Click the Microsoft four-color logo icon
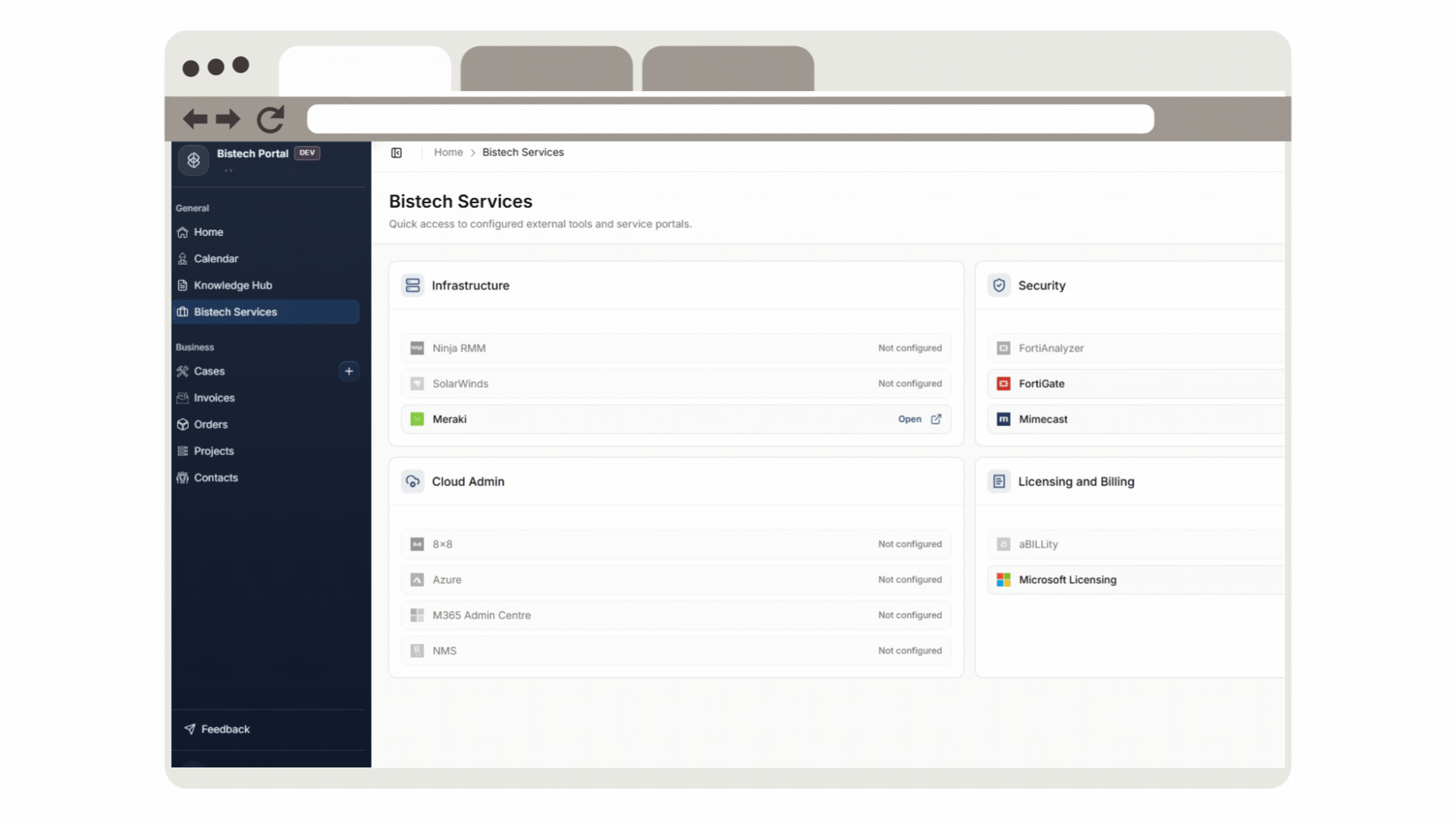This screenshot has height=819, width=1456. click(1003, 579)
